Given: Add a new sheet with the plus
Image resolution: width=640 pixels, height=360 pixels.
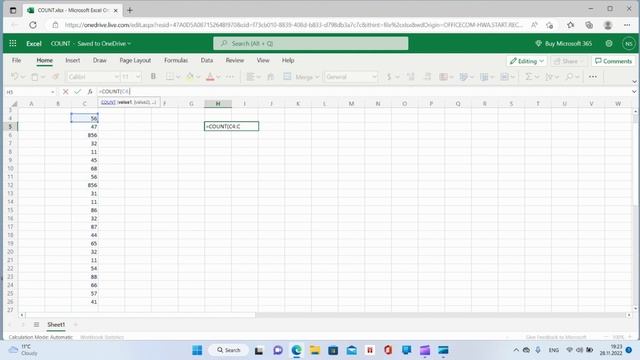Looking at the screenshot, I should [x=76, y=324].
